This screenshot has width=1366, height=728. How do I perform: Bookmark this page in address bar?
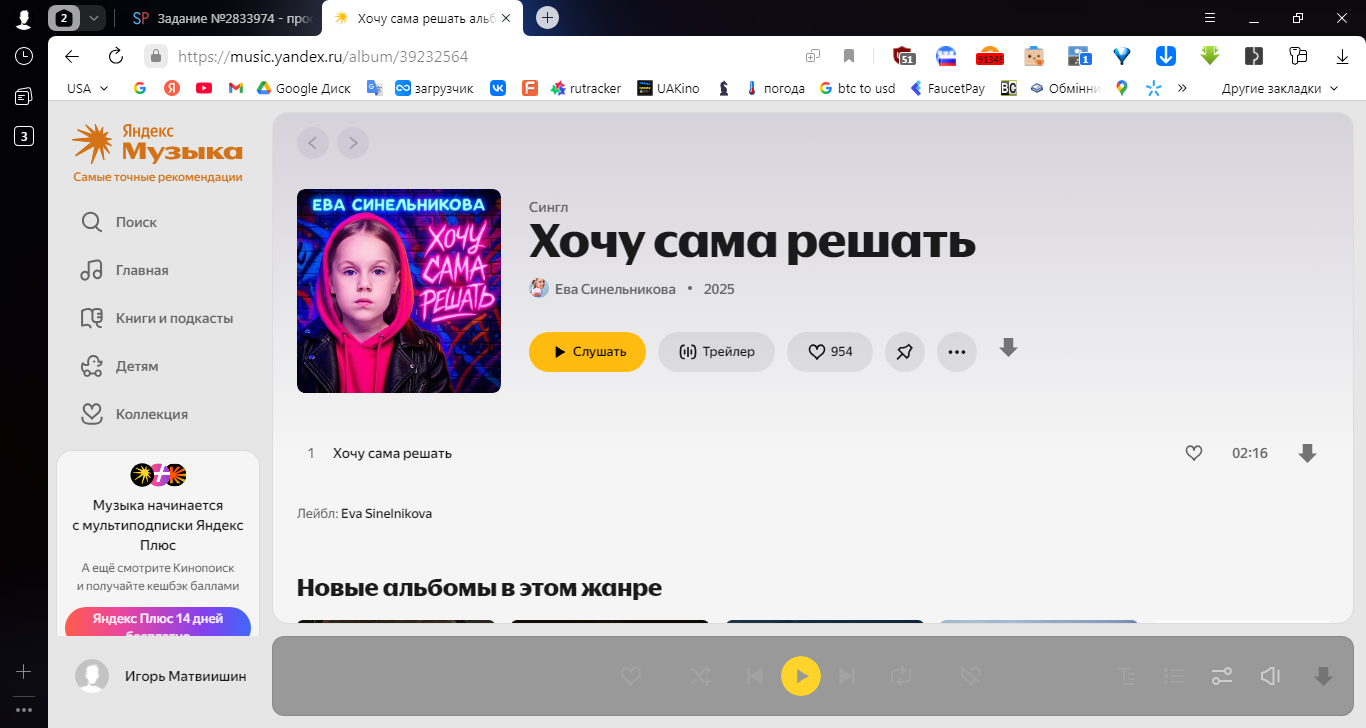tap(849, 56)
